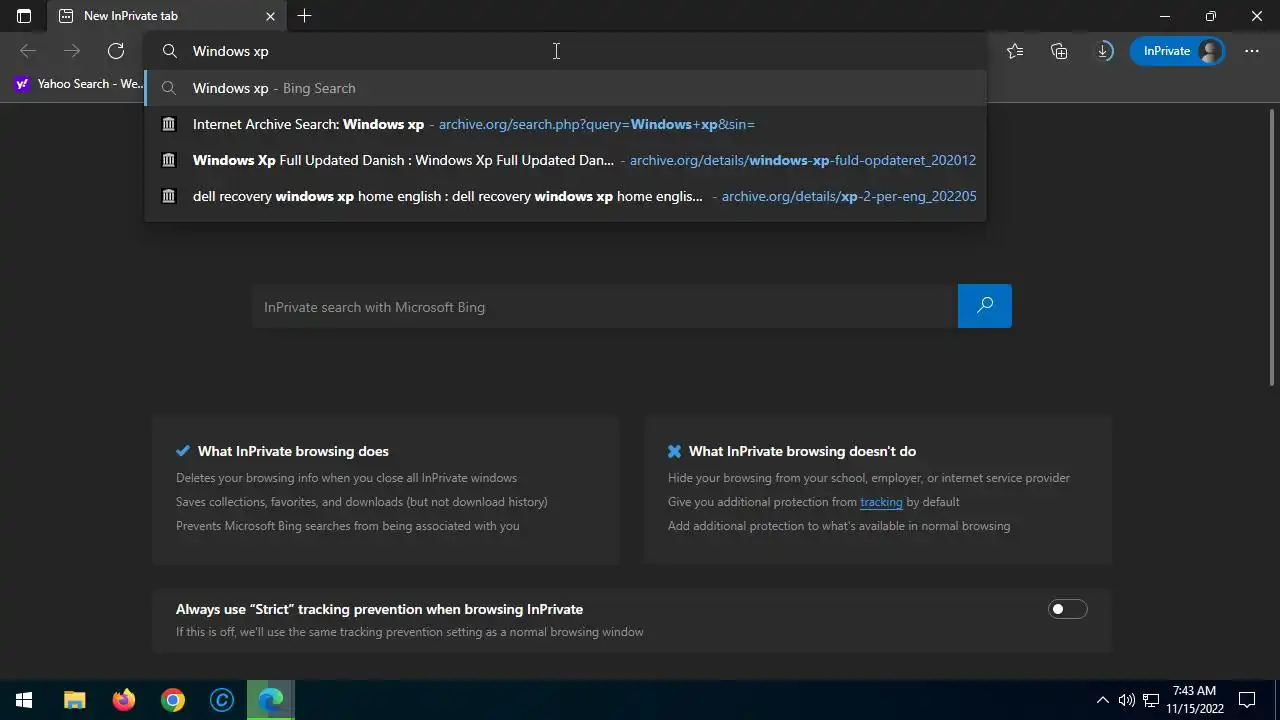Launch Firefox from taskbar

coord(124,700)
